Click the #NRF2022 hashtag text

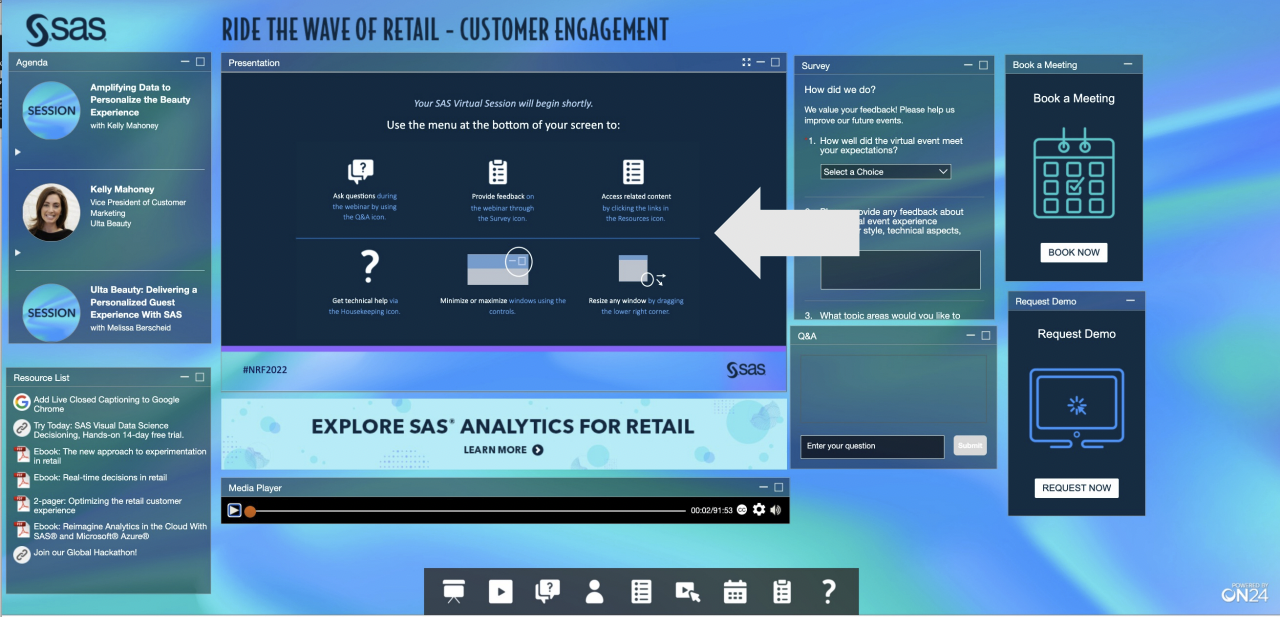coord(265,370)
